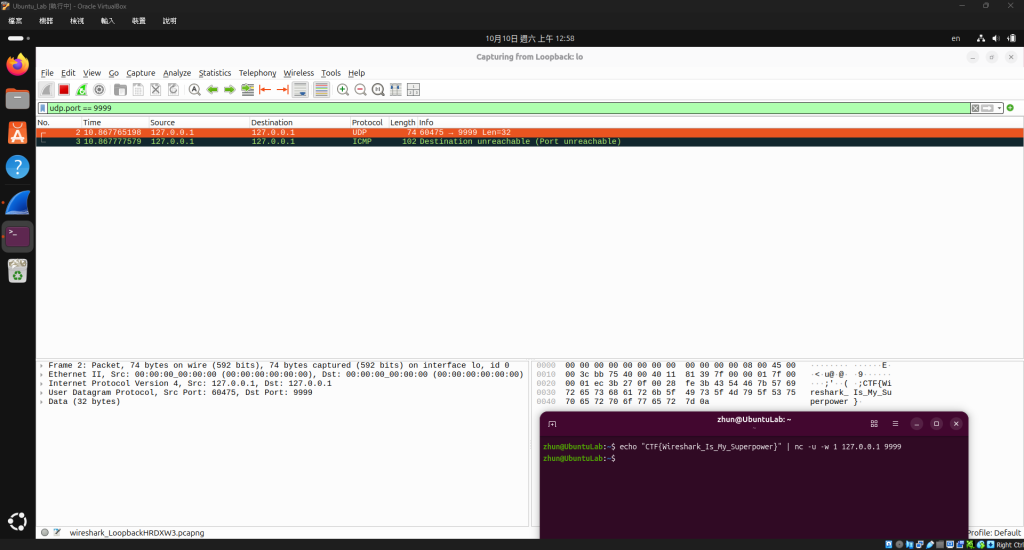Open the Edit menu
This screenshot has width=1024, height=550.
[x=68, y=73]
